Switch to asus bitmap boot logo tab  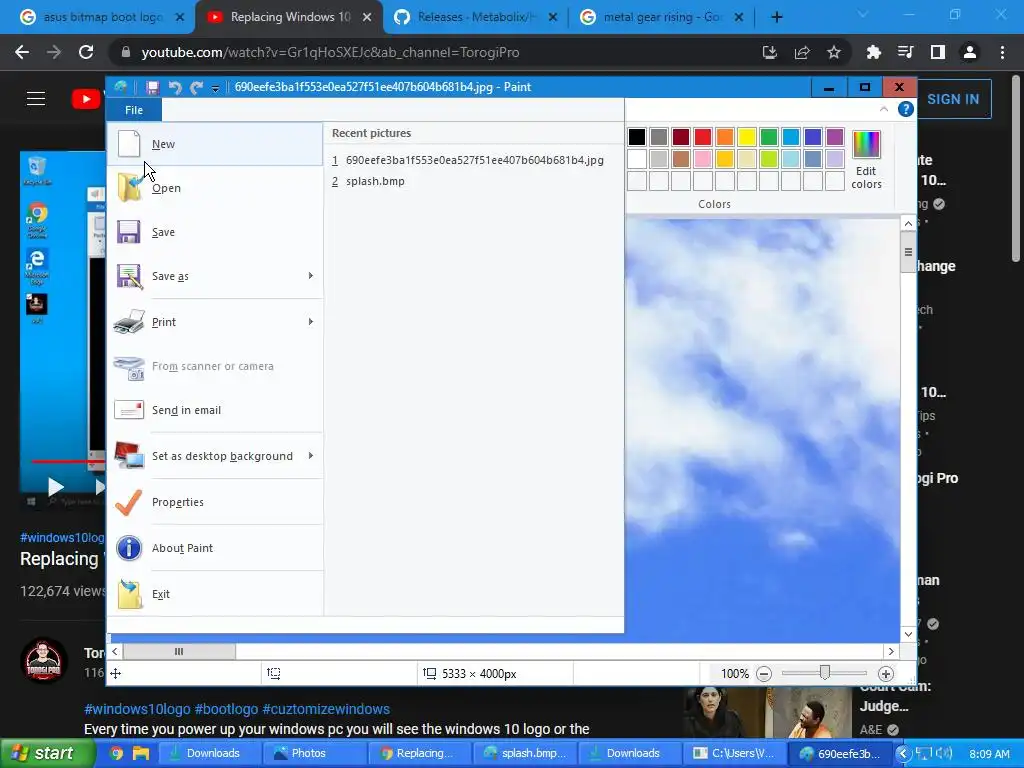tap(101, 17)
